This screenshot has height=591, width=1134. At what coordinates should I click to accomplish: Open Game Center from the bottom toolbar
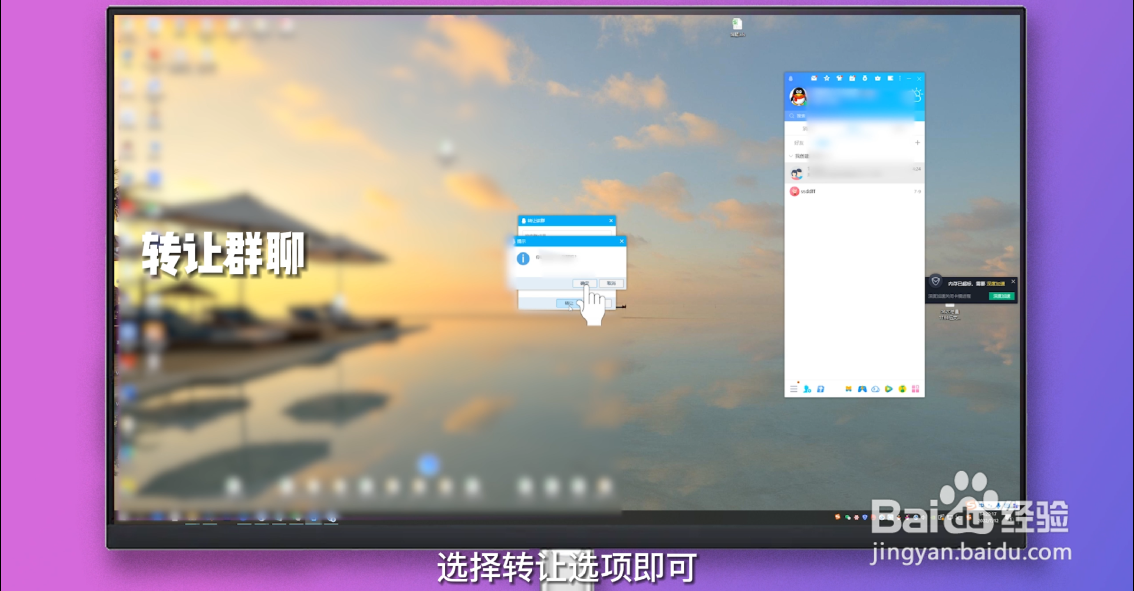coord(862,389)
